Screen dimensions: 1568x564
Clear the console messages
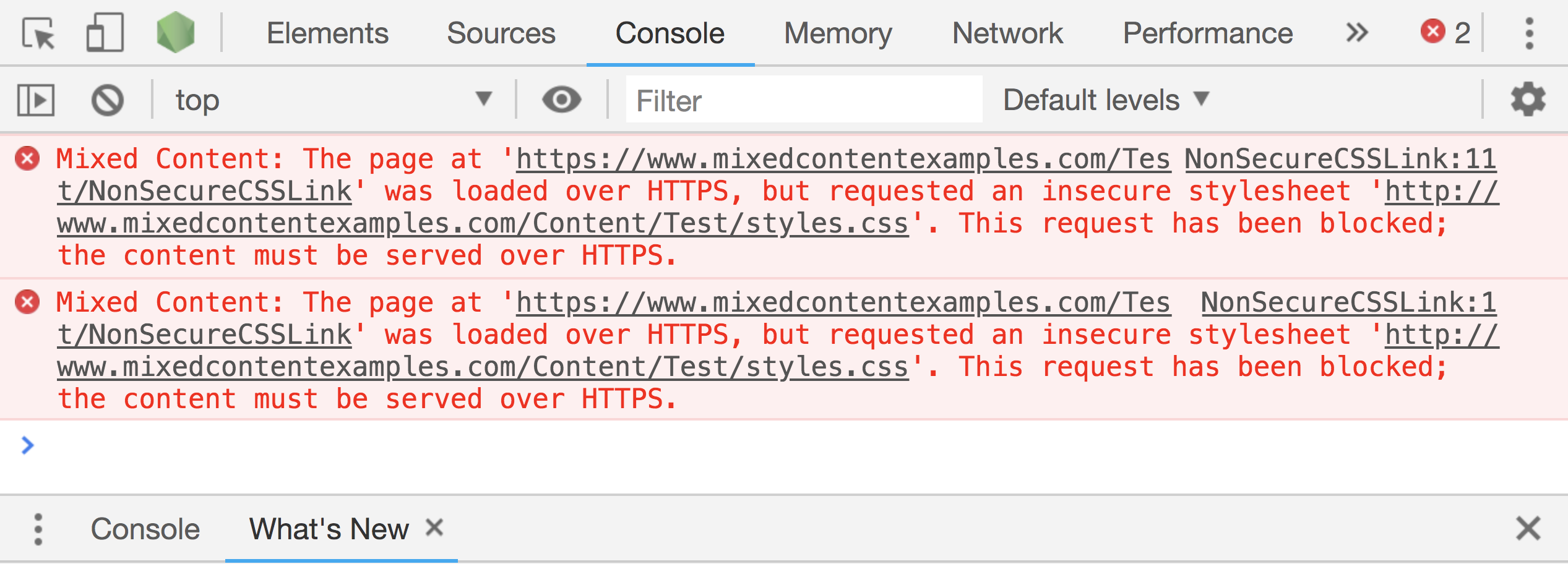tap(106, 99)
